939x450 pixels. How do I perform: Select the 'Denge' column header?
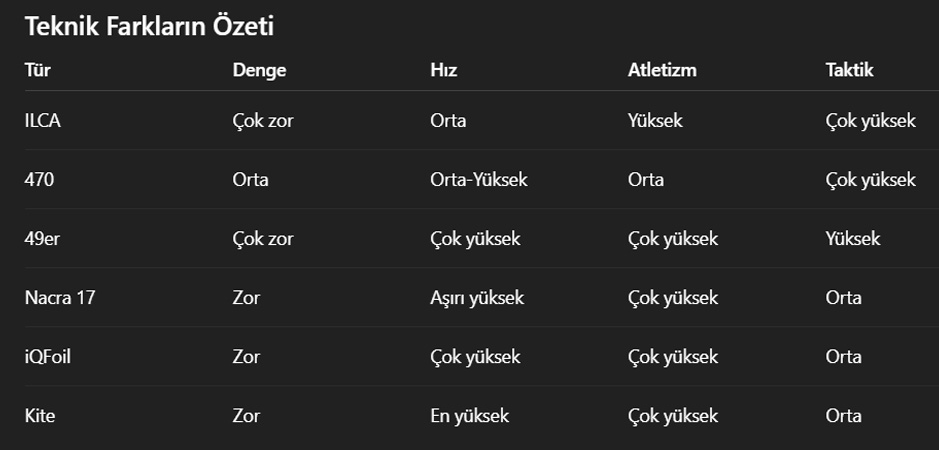coord(259,70)
